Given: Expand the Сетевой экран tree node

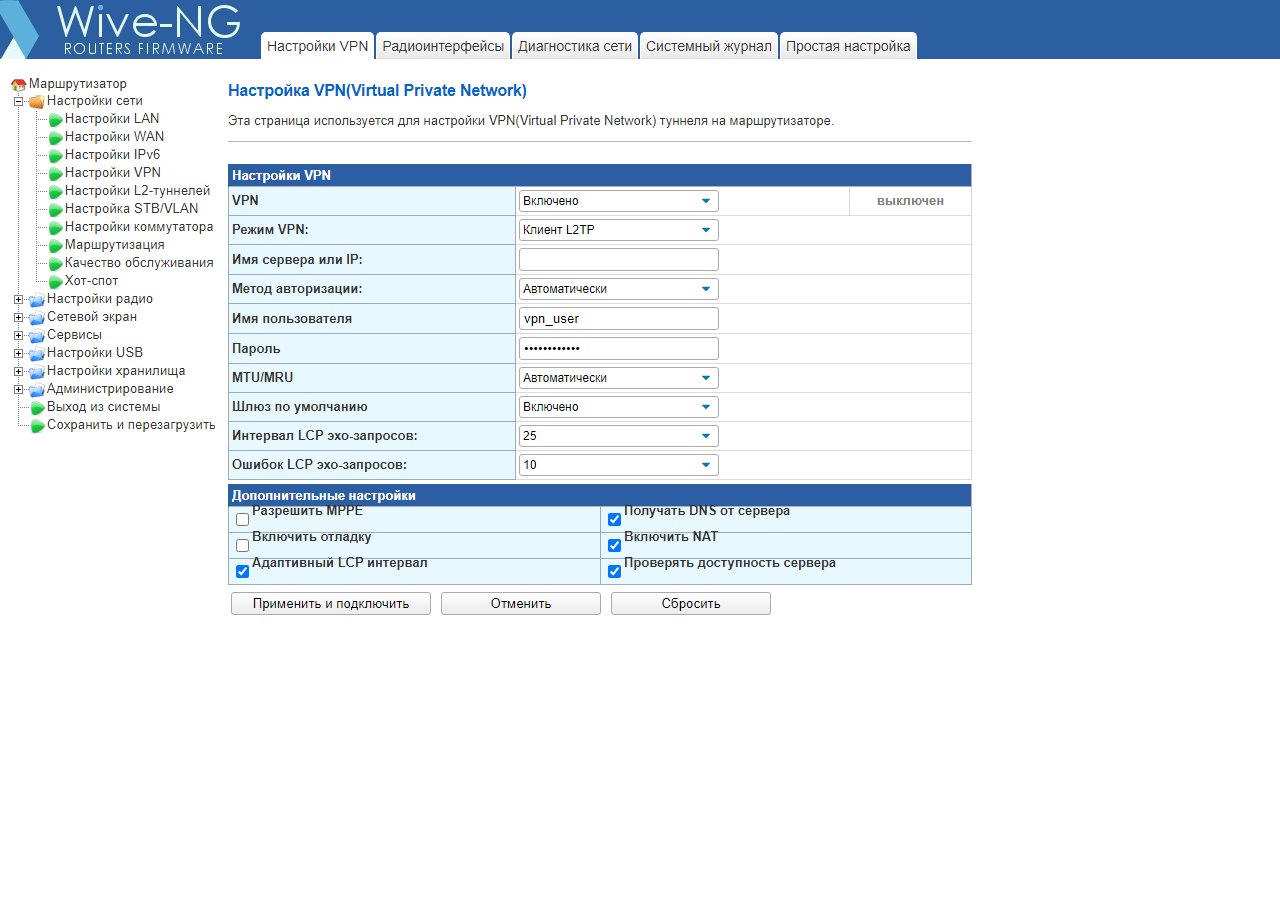Looking at the screenshot, I should coord(18,318).
